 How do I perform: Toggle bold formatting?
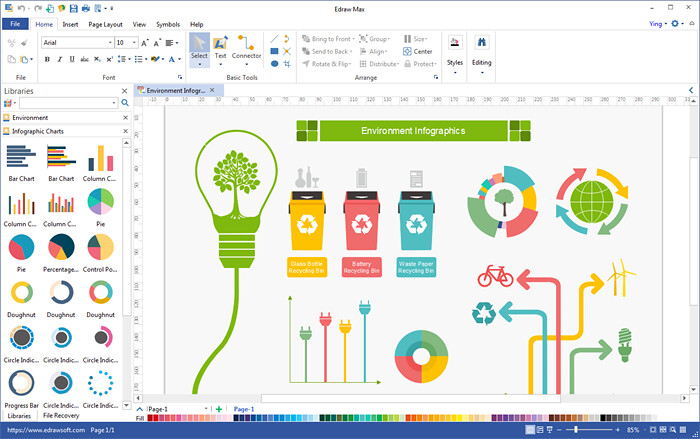tap(47, 59)
